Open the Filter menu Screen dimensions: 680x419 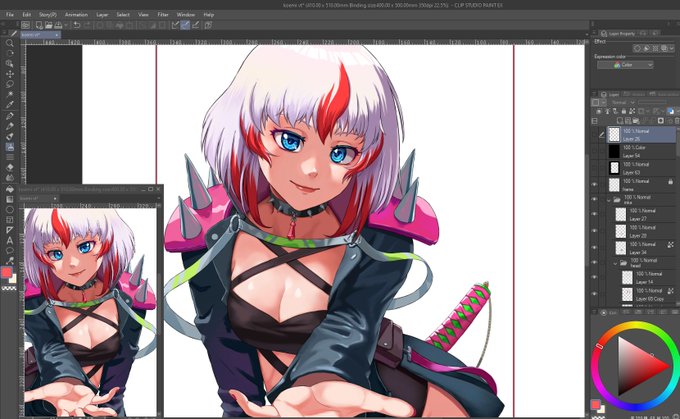point(163,14)
